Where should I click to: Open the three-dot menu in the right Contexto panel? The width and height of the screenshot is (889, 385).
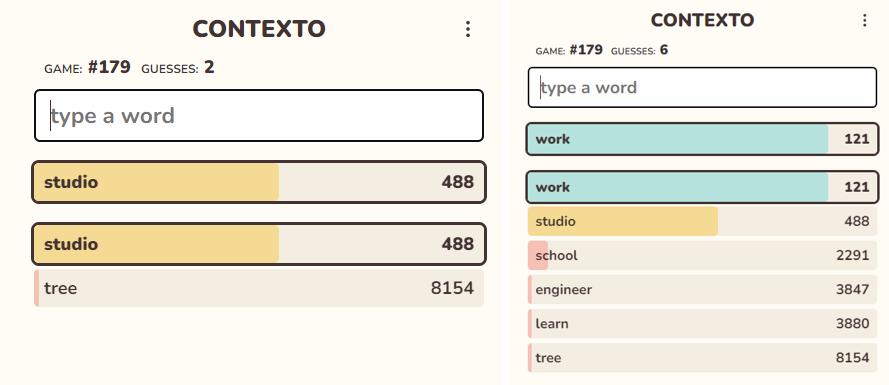coord(865,20)
